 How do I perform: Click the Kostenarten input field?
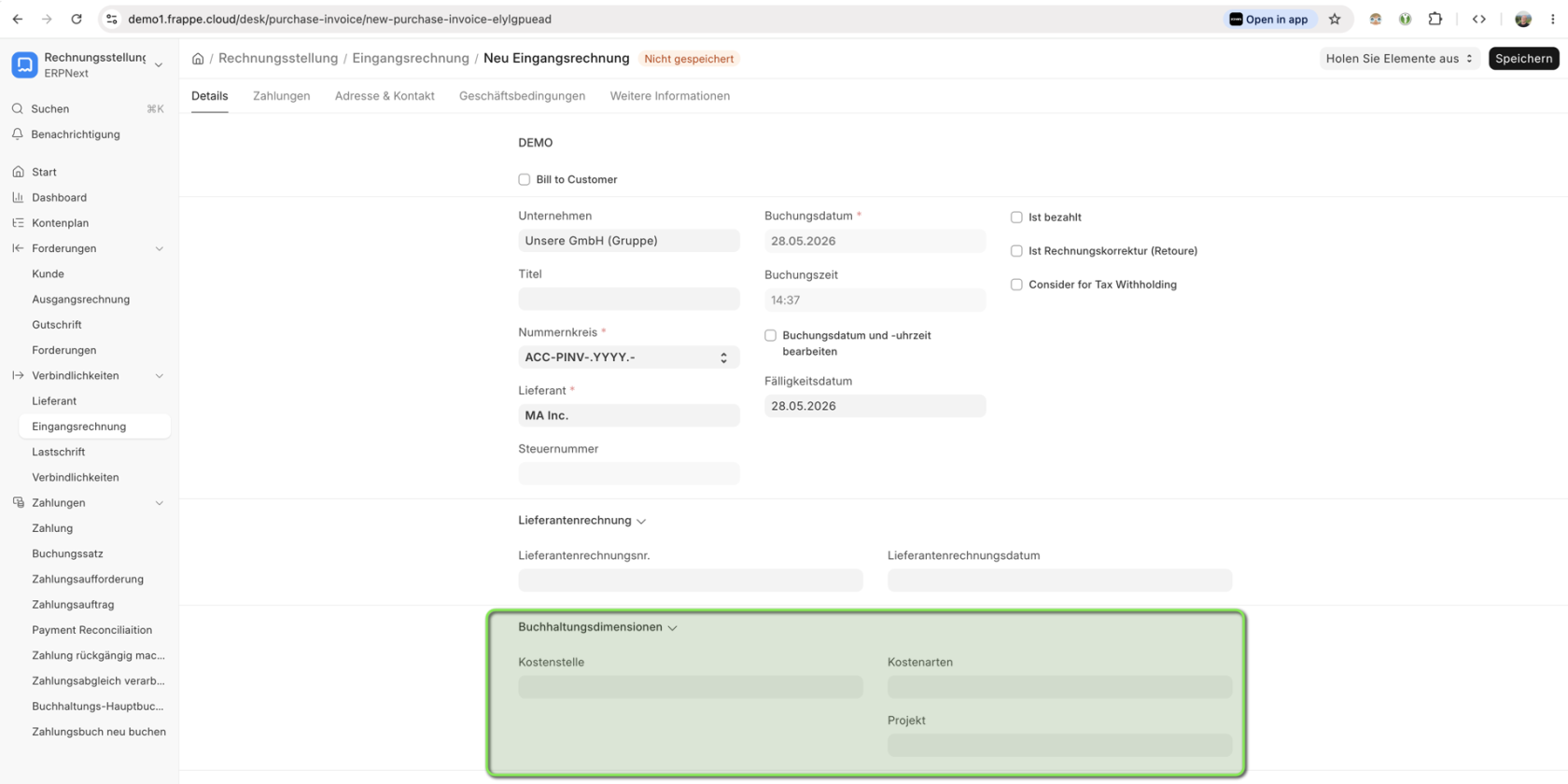click(x=1059, y=687)
